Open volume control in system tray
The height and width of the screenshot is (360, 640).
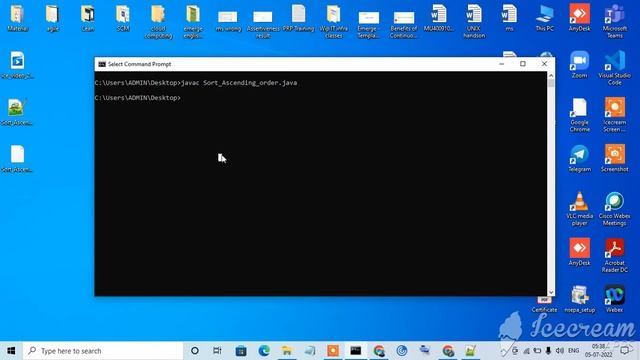(560, 351)
